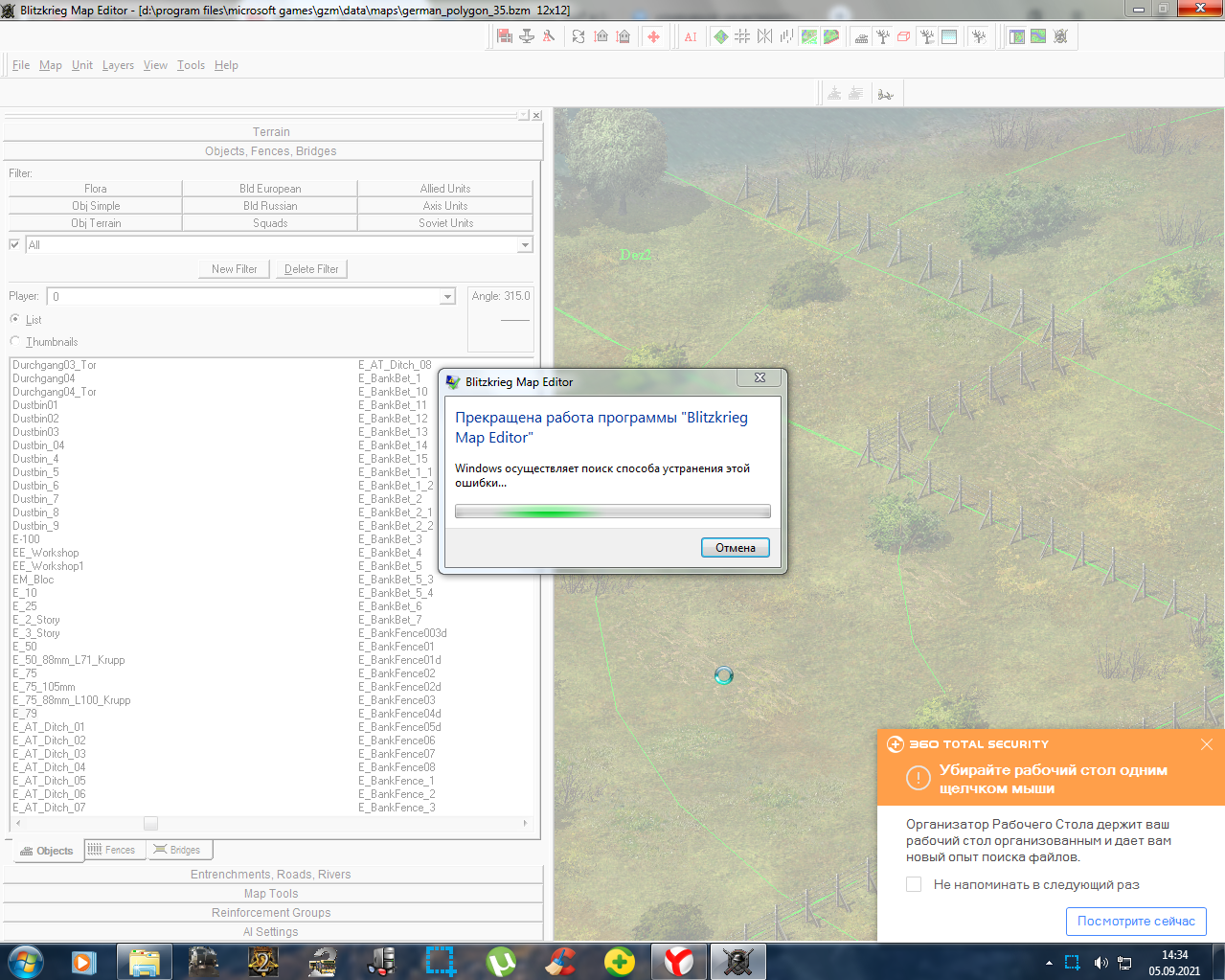Click the New Filter button
This screenshot has width=1225, height=980.
235,269
